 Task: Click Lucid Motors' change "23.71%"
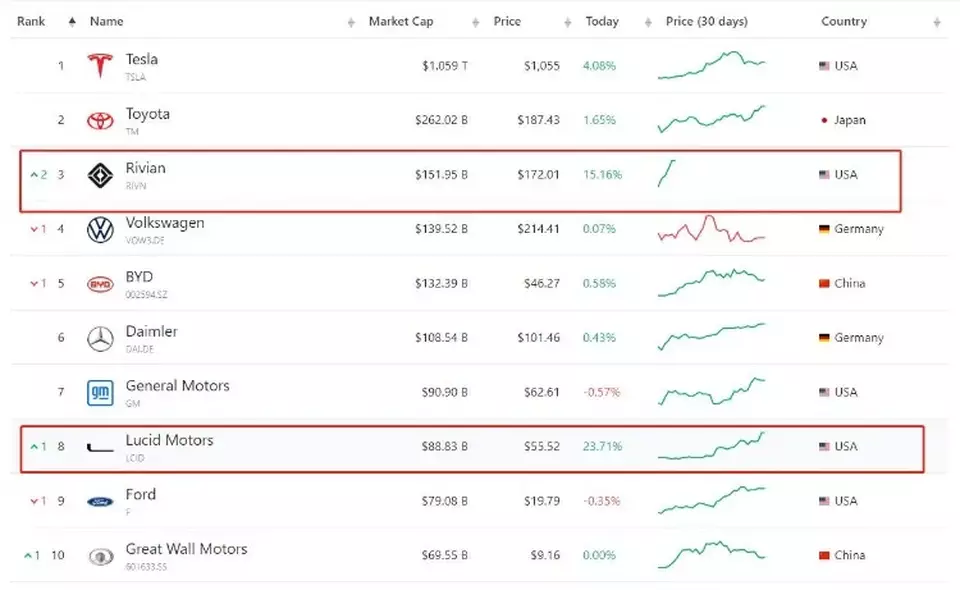tap(602, 446)
